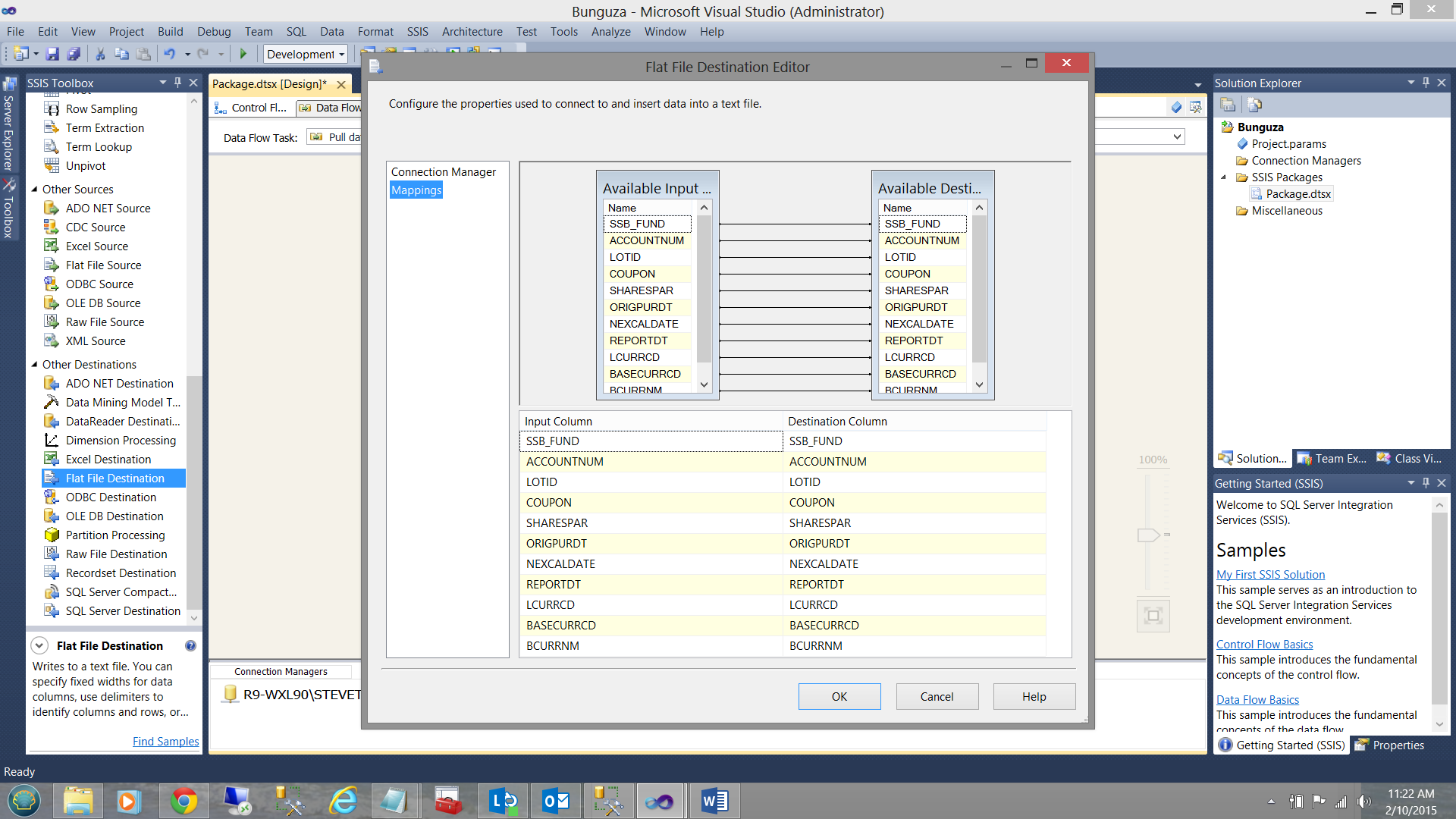
Task: Click the Save All toolbar icon
Action: [x=74, y=54]
